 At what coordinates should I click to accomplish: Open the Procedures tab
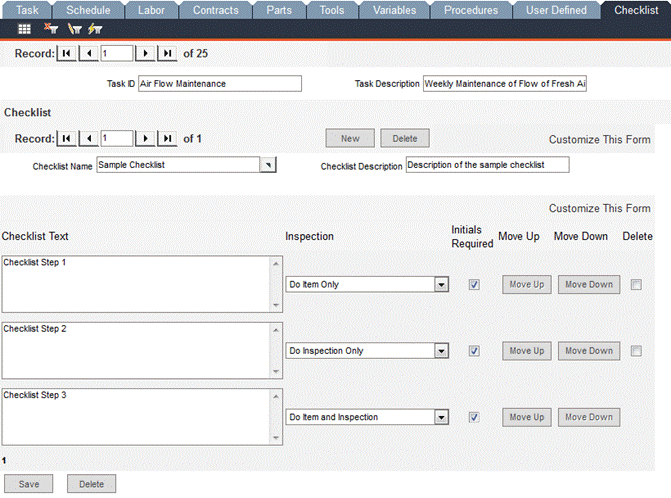469,10
